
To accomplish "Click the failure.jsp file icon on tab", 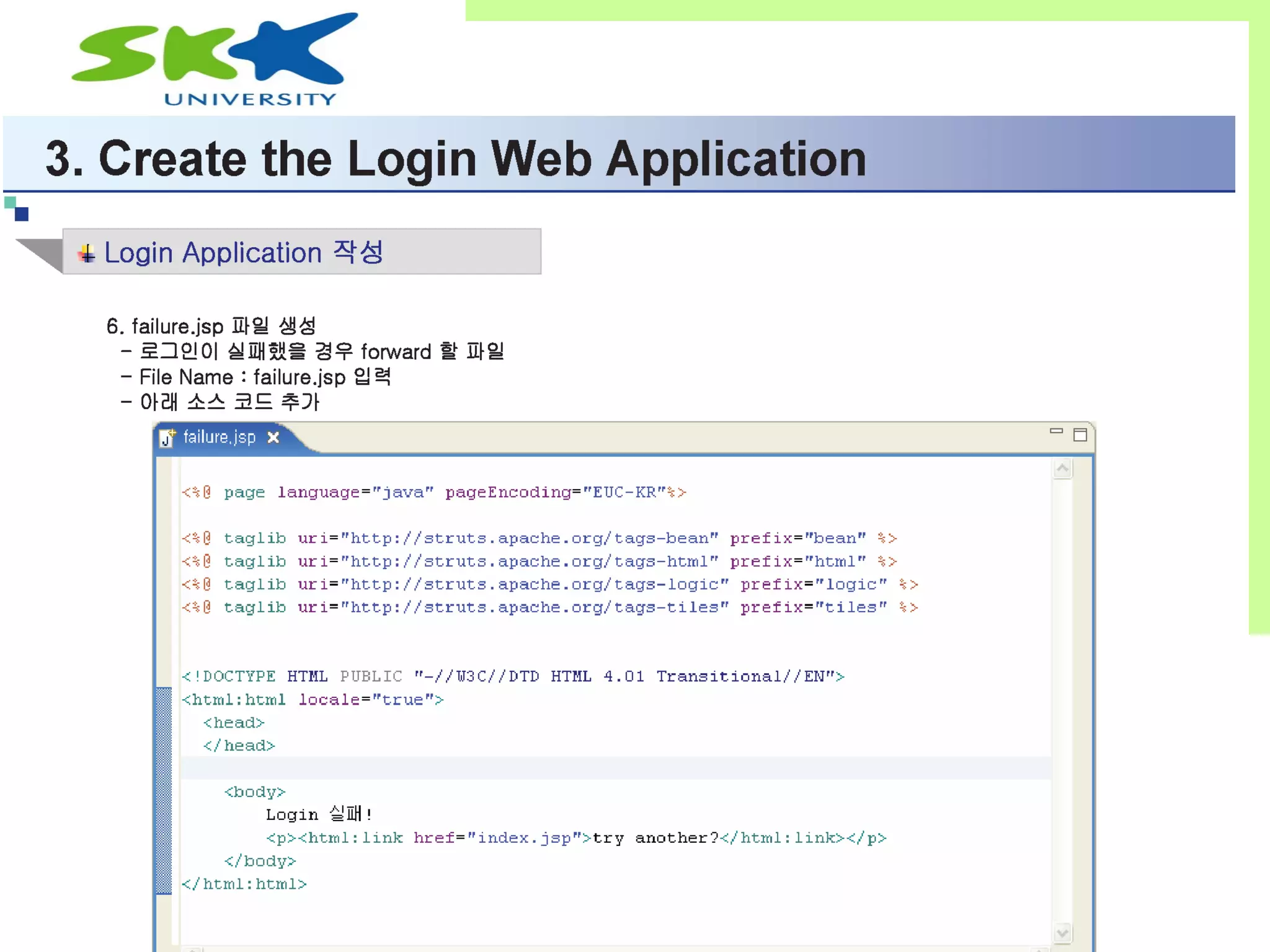I will pyautogui.click(x=167, y=438).
